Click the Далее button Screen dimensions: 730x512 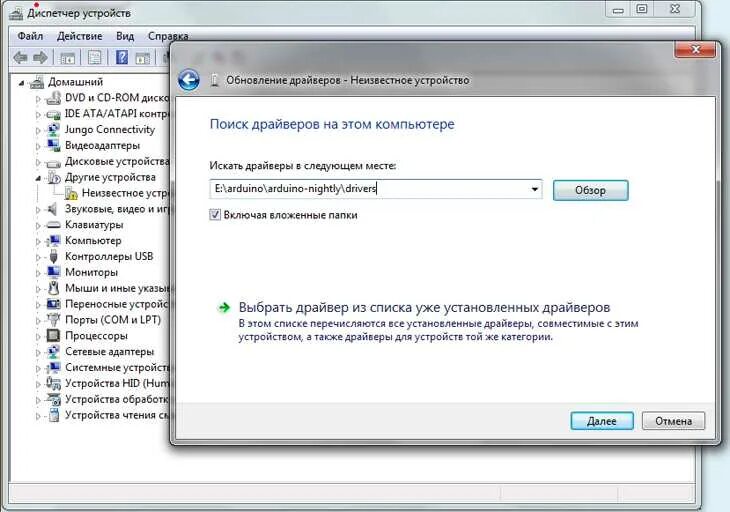pos(602,421)
